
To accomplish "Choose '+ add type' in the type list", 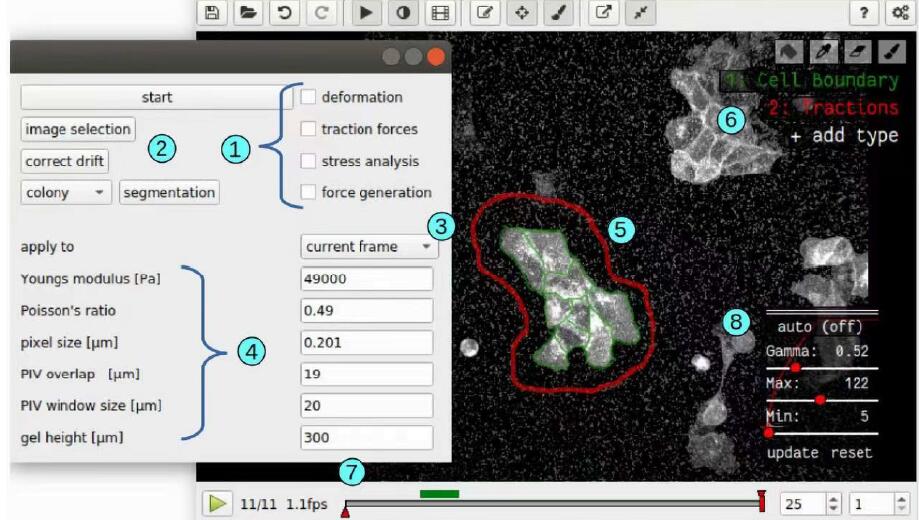I will [844, 135].
